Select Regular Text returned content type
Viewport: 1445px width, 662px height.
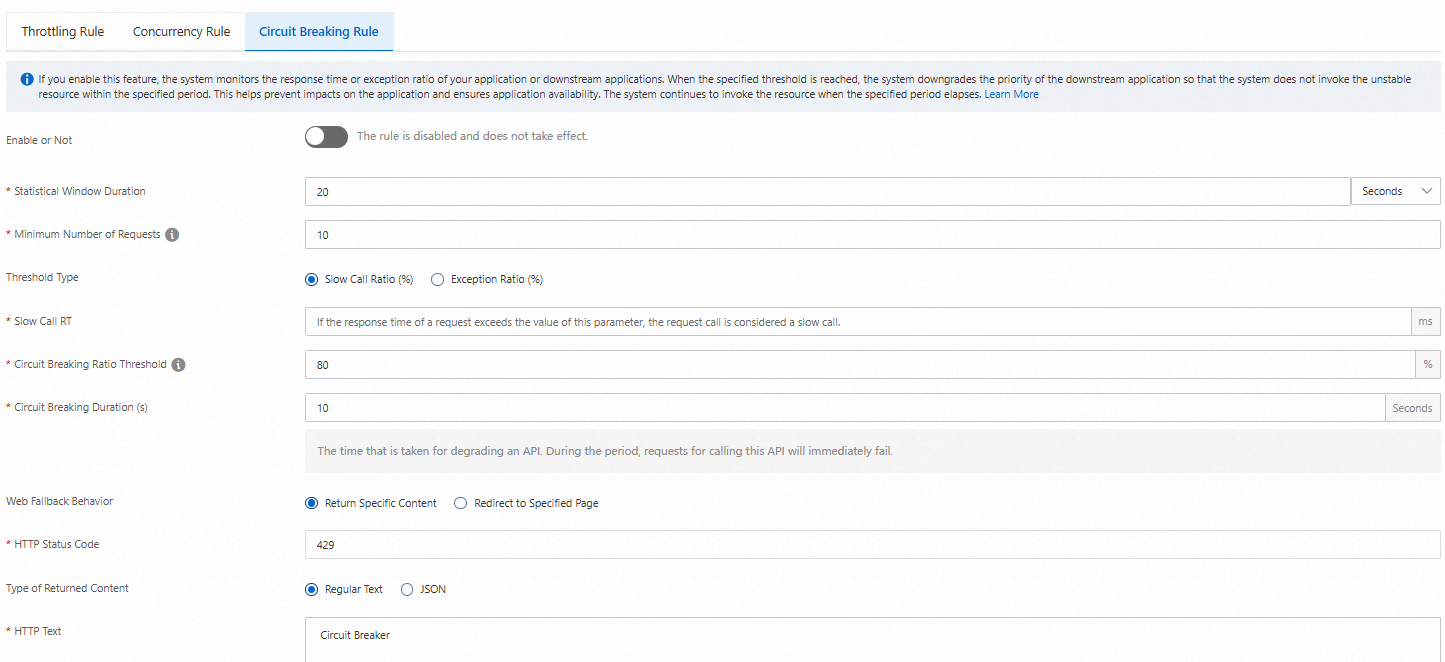point(311,590)
